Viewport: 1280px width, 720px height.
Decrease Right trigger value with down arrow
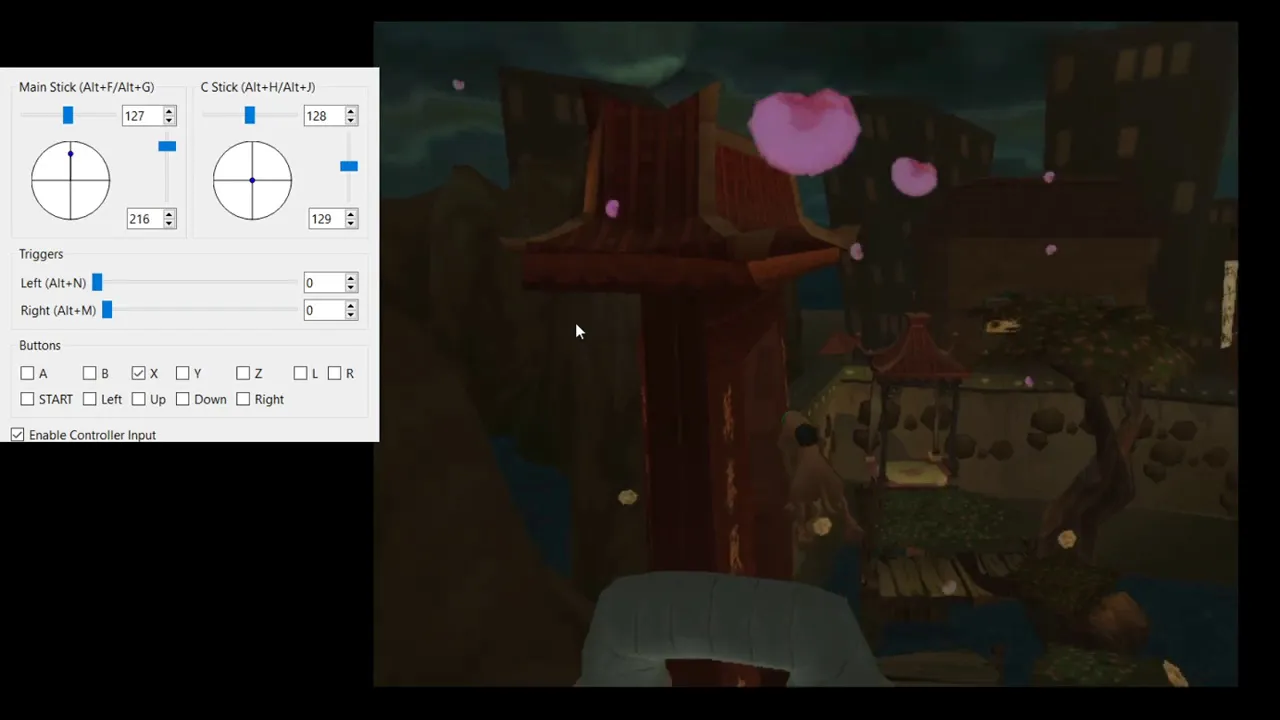(x=351, y=315)
